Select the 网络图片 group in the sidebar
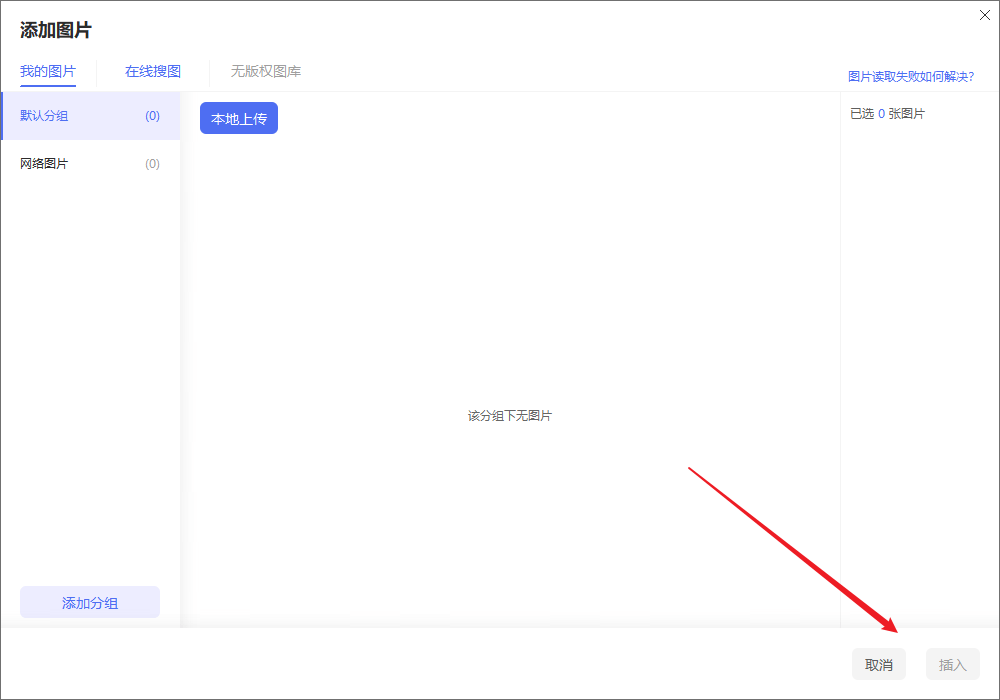This screenshot has width=1000, height=700. coord(45,164)
